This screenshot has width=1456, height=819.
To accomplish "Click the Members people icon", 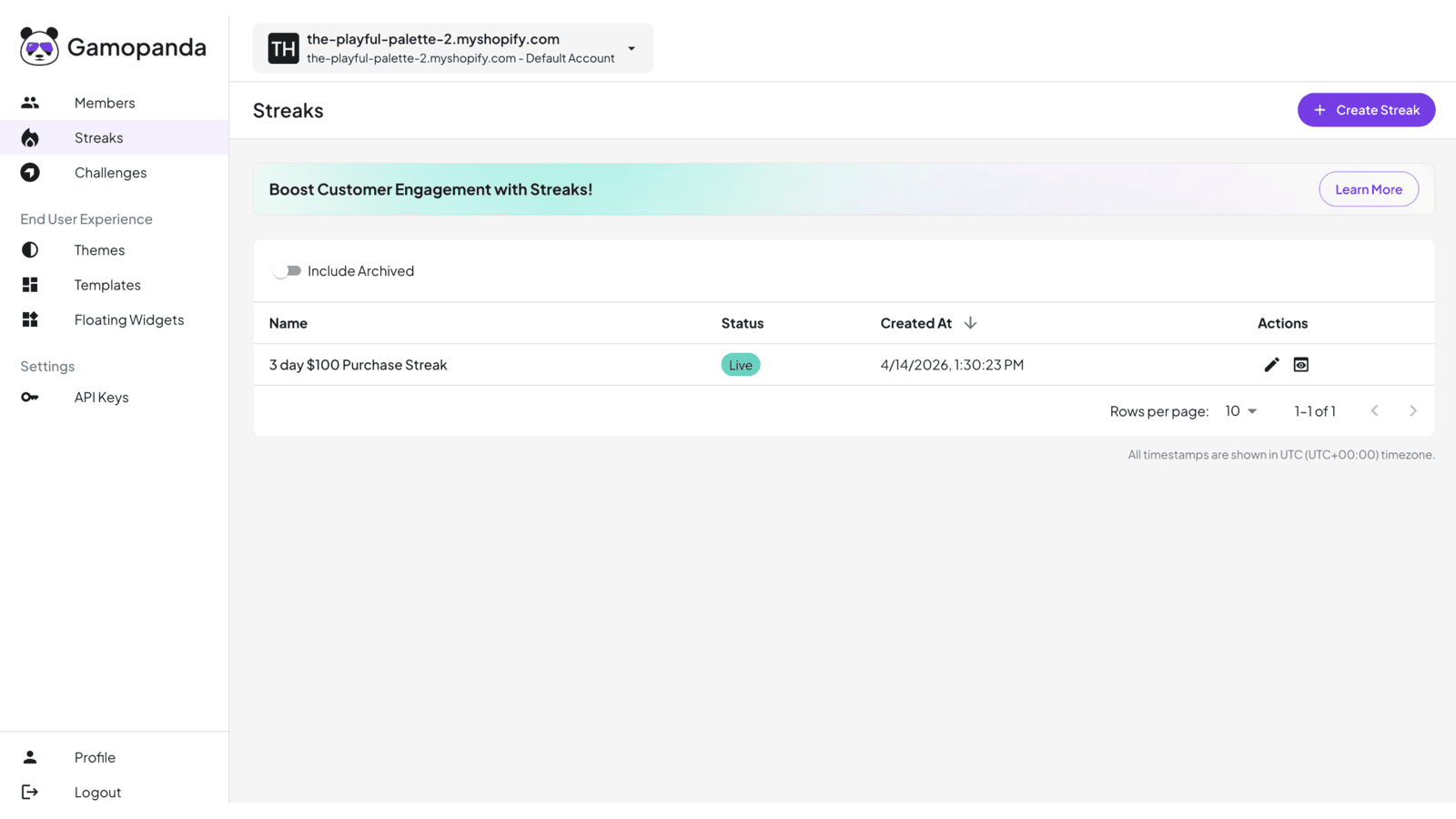I will click(30, 103).
